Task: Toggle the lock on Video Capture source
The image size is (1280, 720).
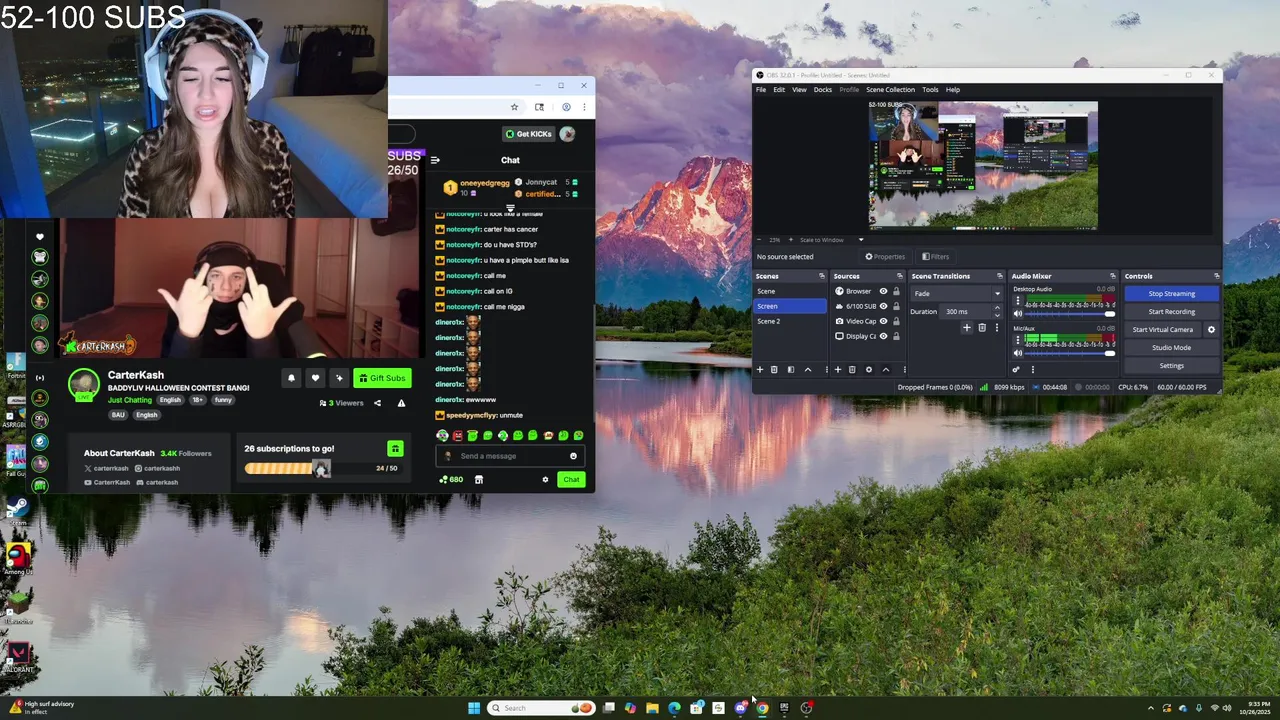Action: coord(896,321)
